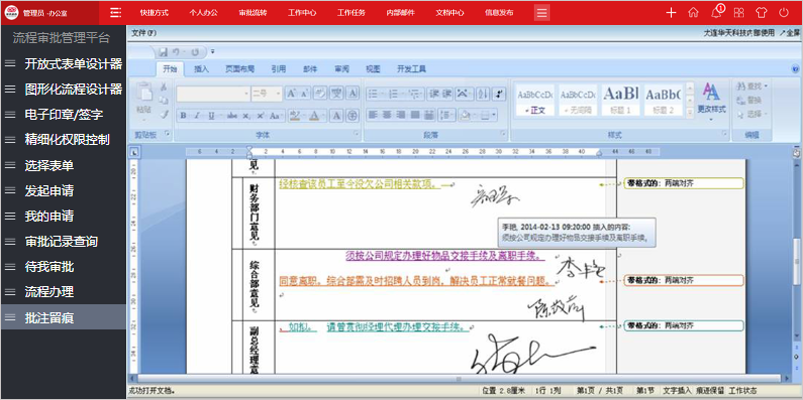Toggle Align Left paragraph alignment
The image size is (803, 400).
click(372, 115)
